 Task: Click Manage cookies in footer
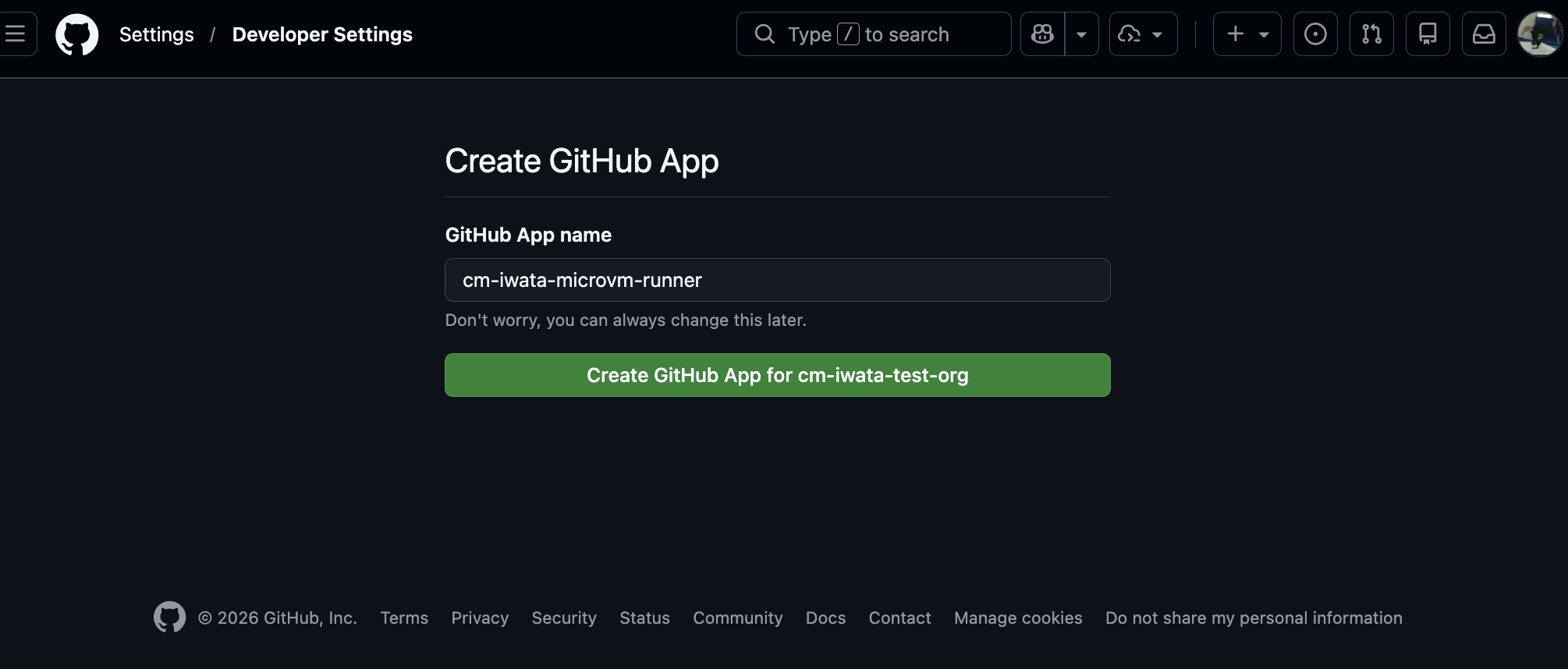[1018, 618]
